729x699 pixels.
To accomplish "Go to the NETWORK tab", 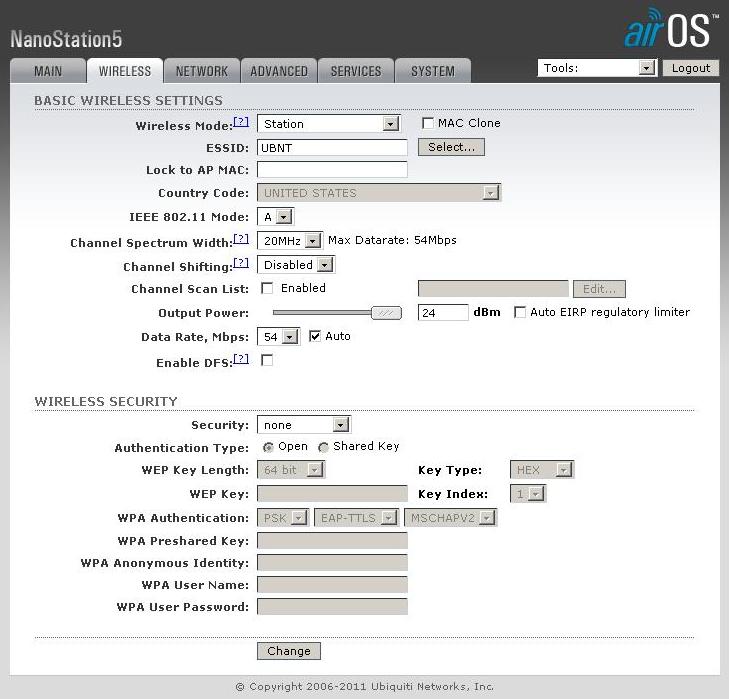I will click(x=202, y=71).
